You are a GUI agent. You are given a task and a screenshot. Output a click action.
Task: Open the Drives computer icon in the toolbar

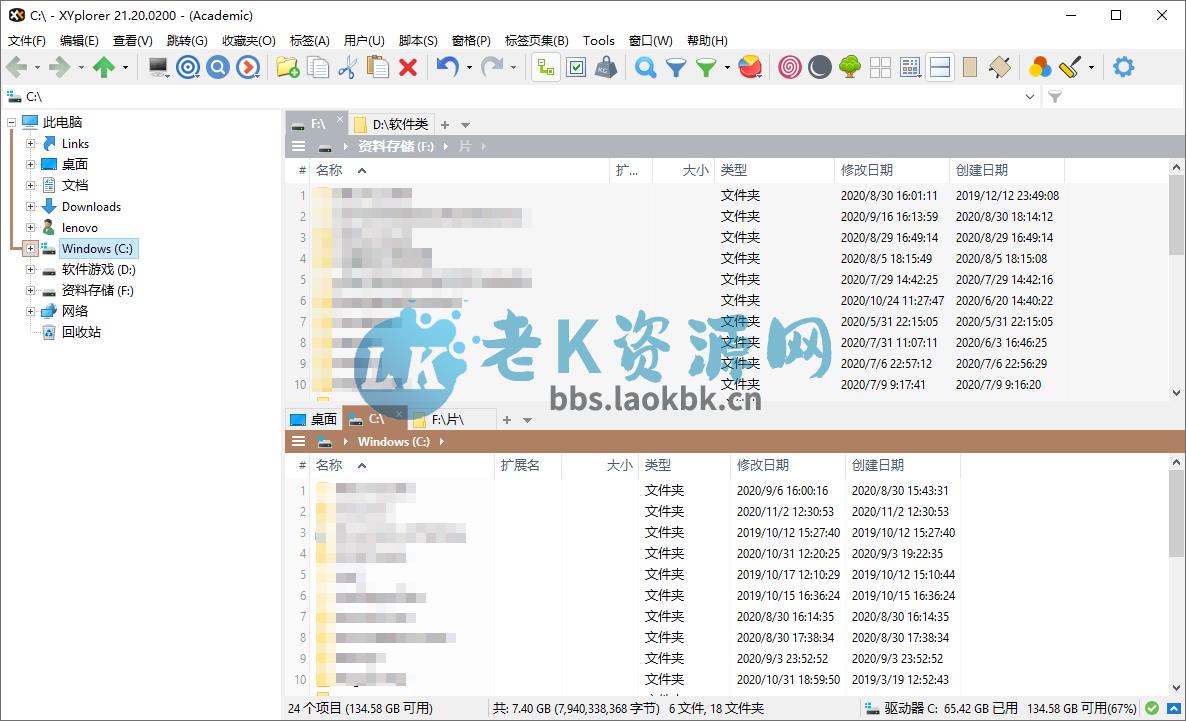[157, 67]
